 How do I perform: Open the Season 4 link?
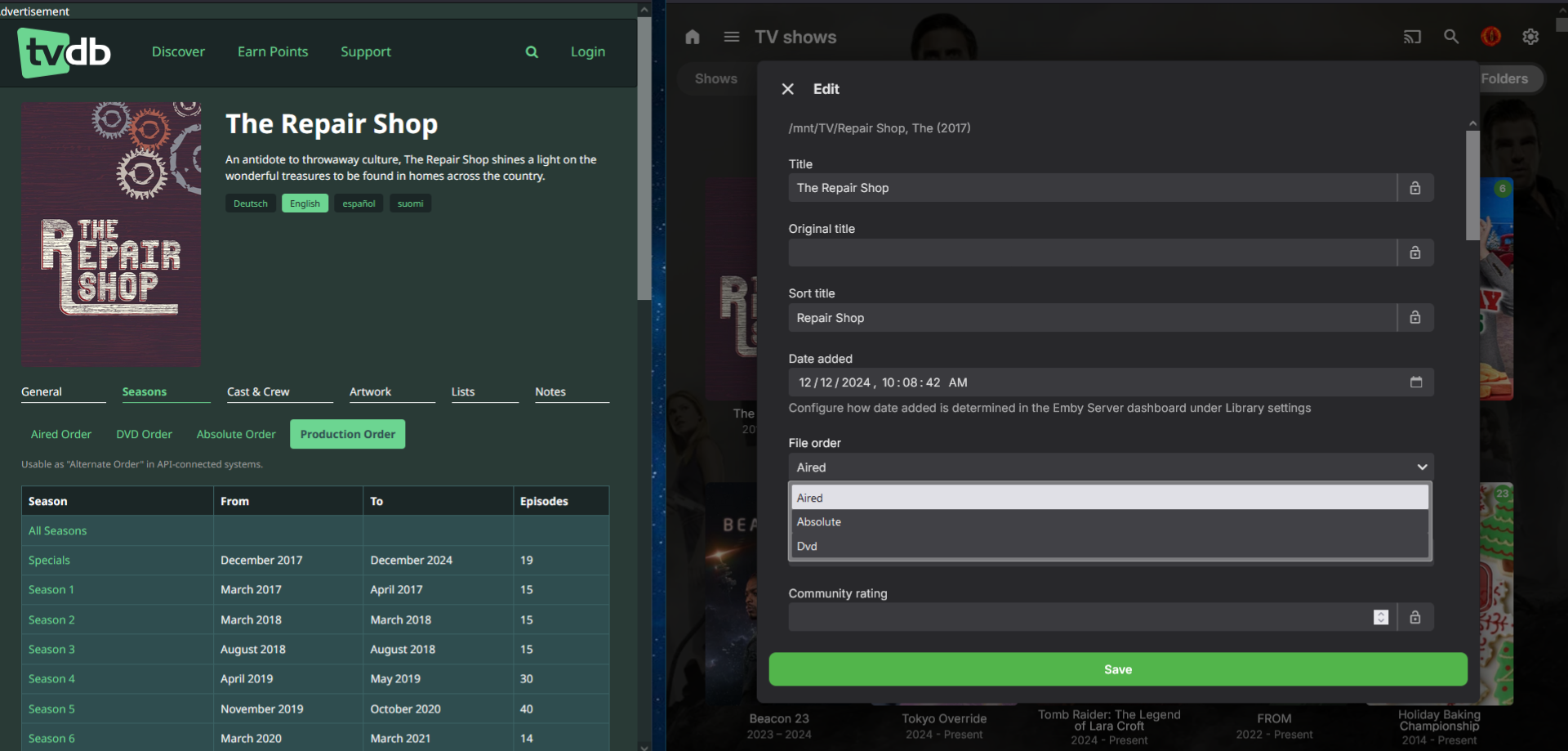51,679
